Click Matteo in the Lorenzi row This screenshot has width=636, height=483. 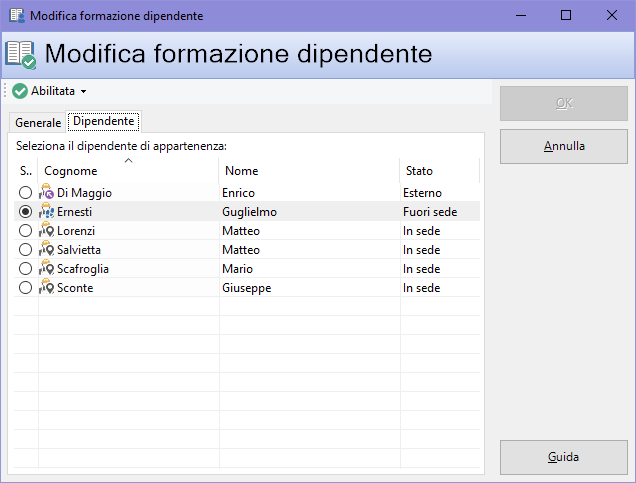click(241, 231)
